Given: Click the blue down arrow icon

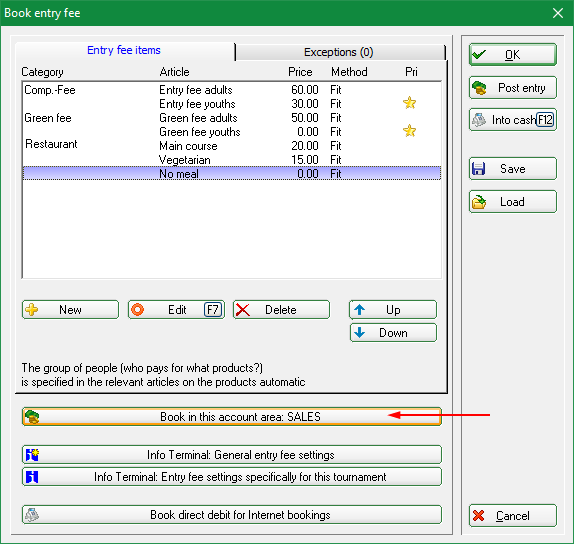Looking at the screenshot, I should [359, 332].
